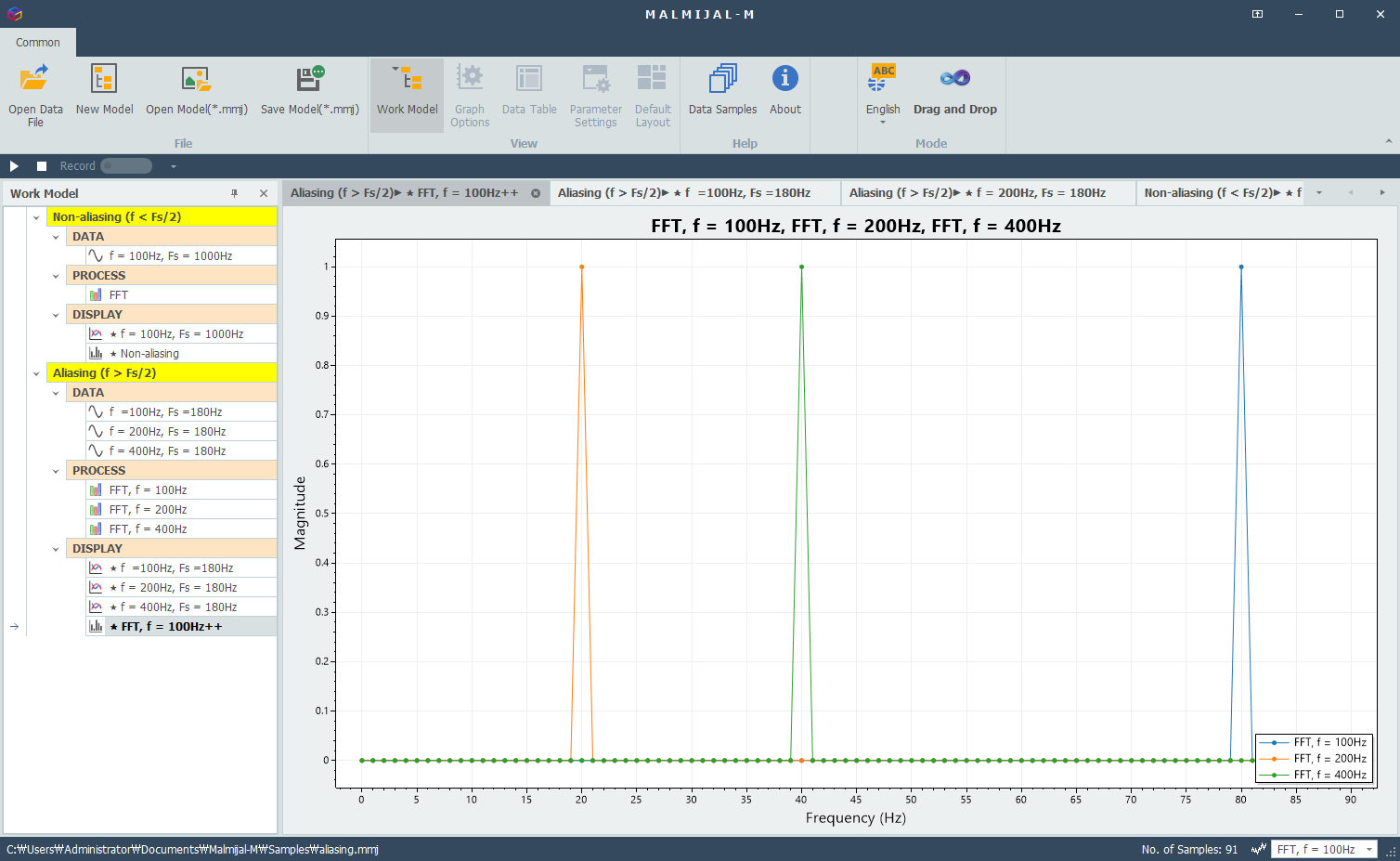This screenshot has width=1400, height=861.
Task: Open Parameter Settings
Action: pyautogui.click(x=595, y=95)
